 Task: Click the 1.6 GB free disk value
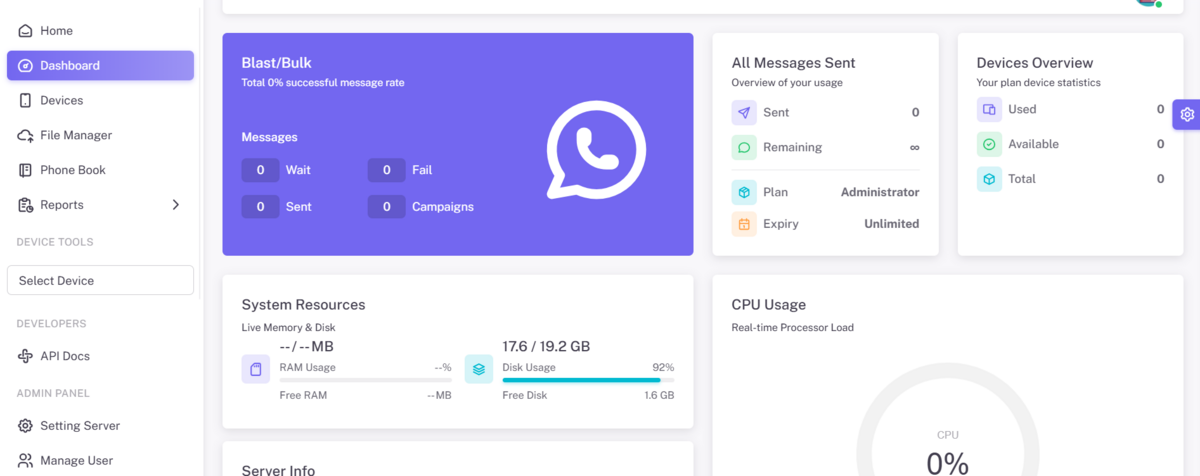659,395
